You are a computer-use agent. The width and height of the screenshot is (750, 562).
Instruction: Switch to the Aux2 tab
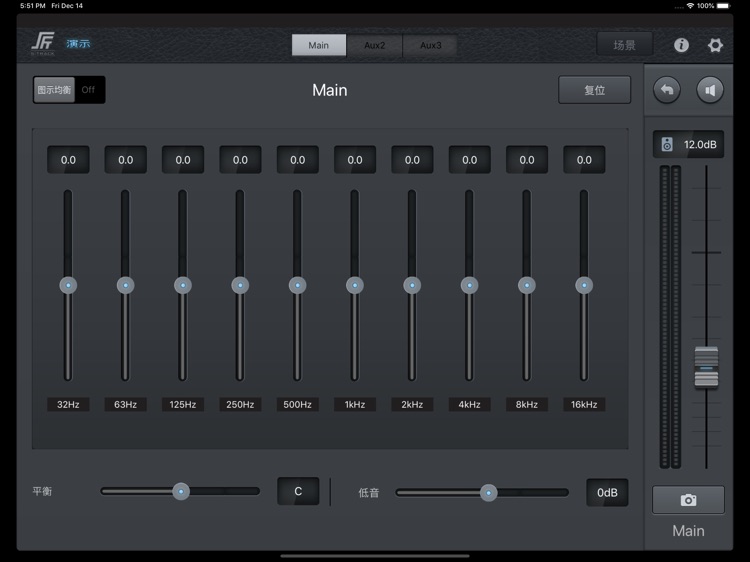click(375, 45)
